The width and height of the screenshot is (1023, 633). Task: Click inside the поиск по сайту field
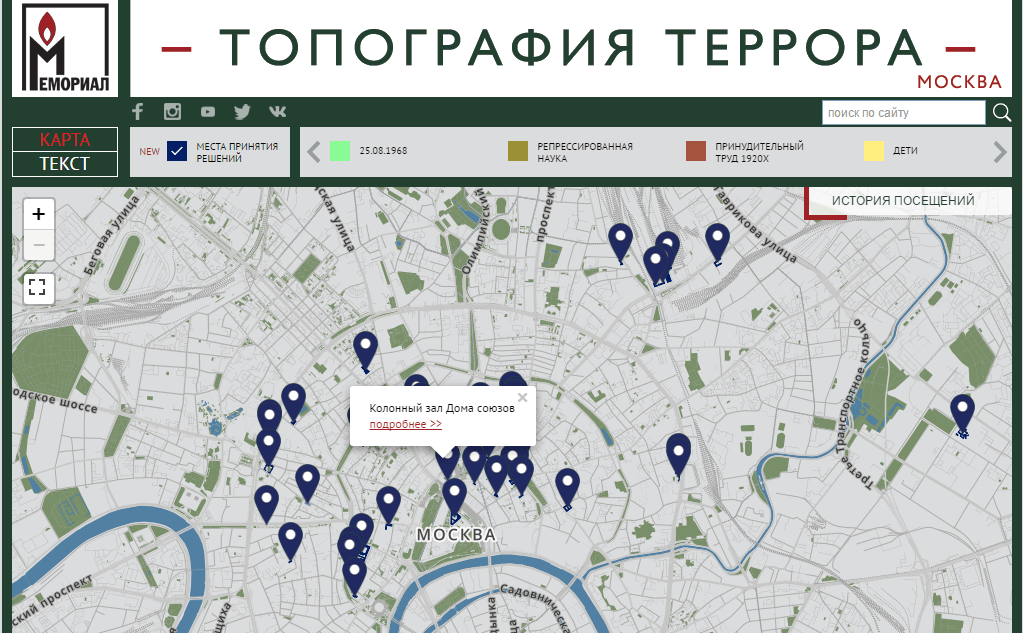pos(905,113)
